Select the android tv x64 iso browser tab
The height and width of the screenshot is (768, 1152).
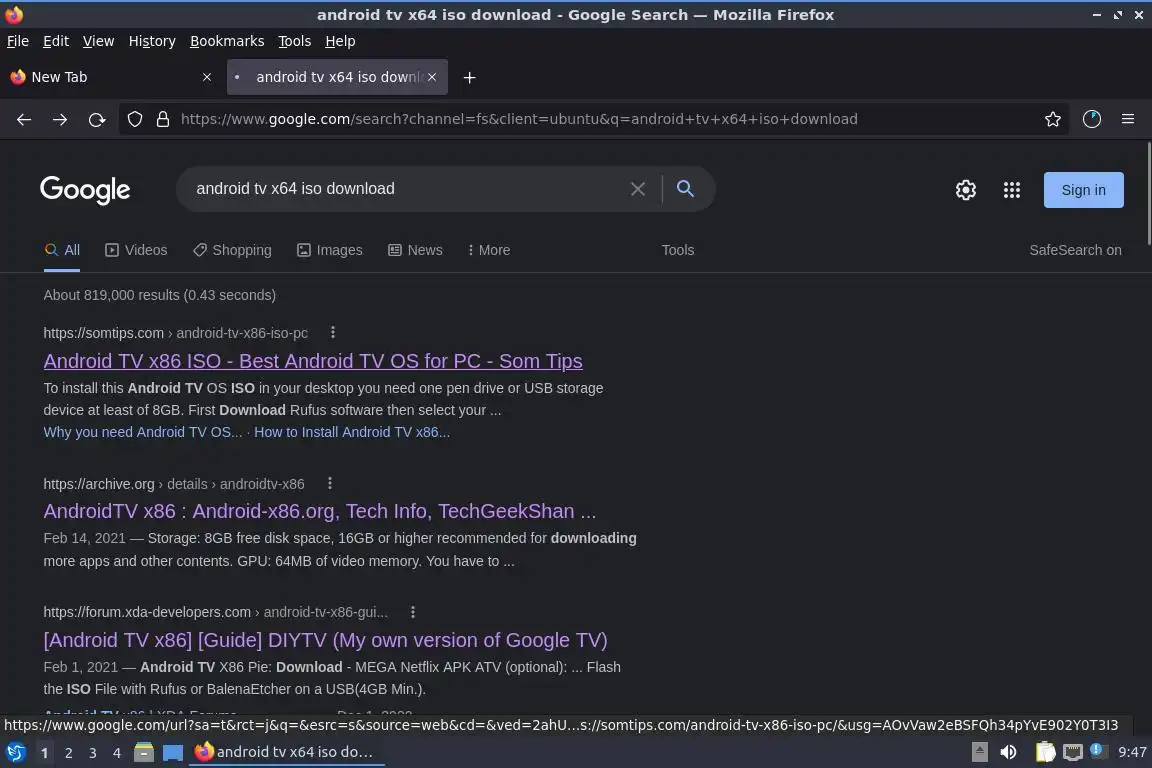337,77
